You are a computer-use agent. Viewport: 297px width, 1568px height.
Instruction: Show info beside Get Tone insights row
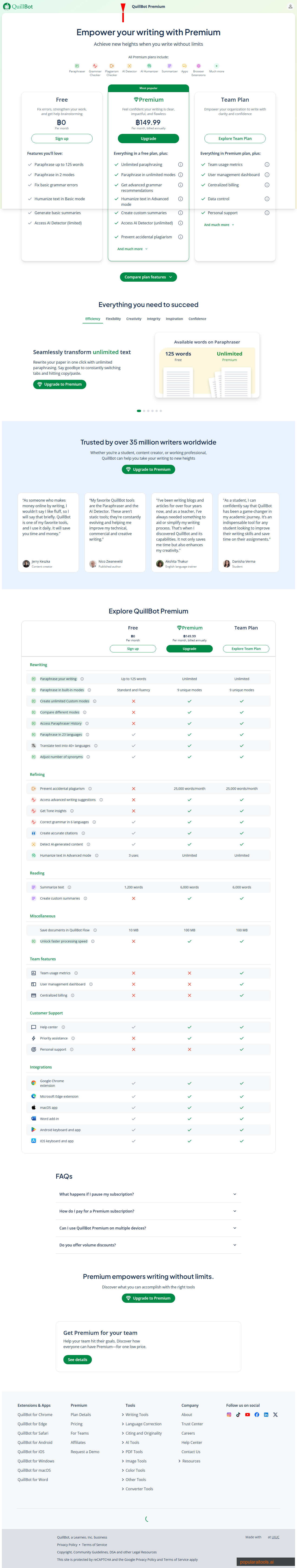pyautogui.click(x=72, y=811)
